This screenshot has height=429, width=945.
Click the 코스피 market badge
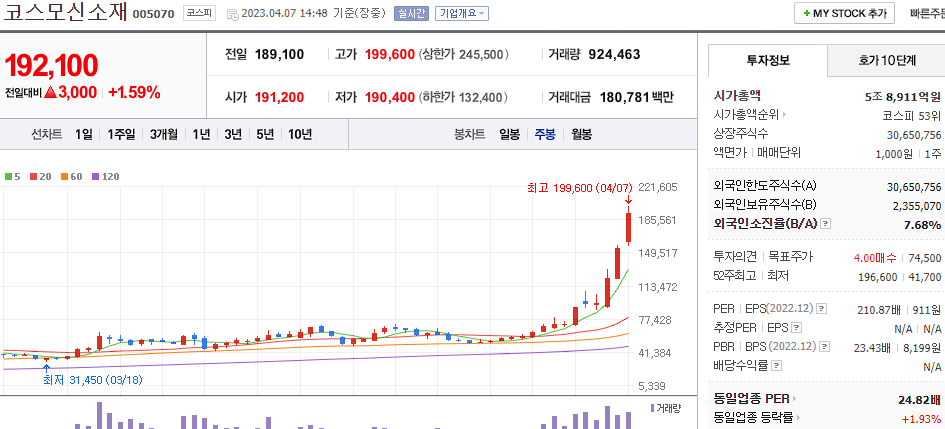199,13
